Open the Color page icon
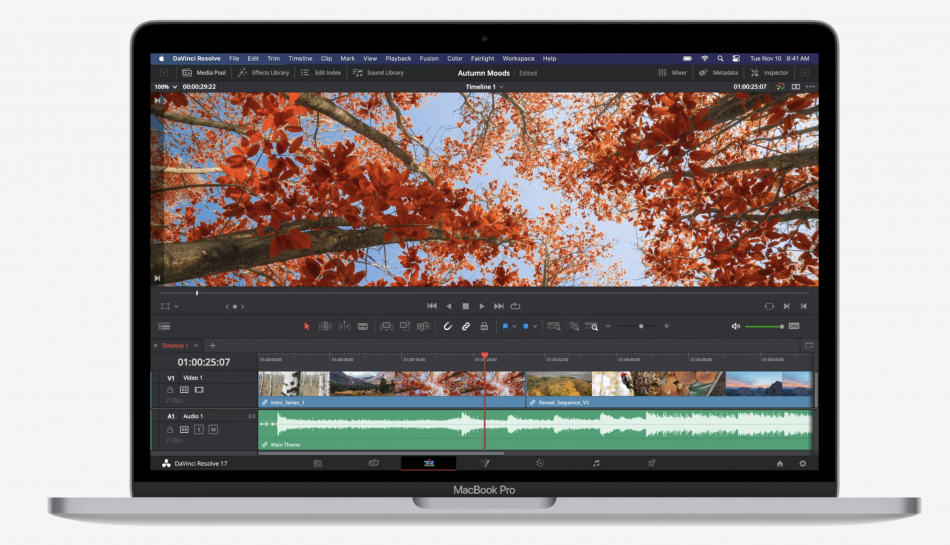This screenshot has height=545, width=950. tap(540, 463)
